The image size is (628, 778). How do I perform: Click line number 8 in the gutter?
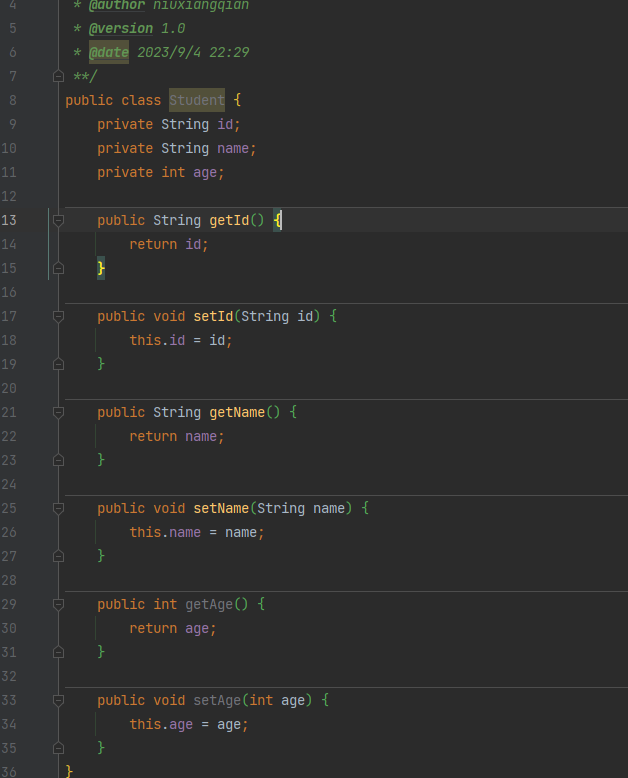[x=12, y=100]
